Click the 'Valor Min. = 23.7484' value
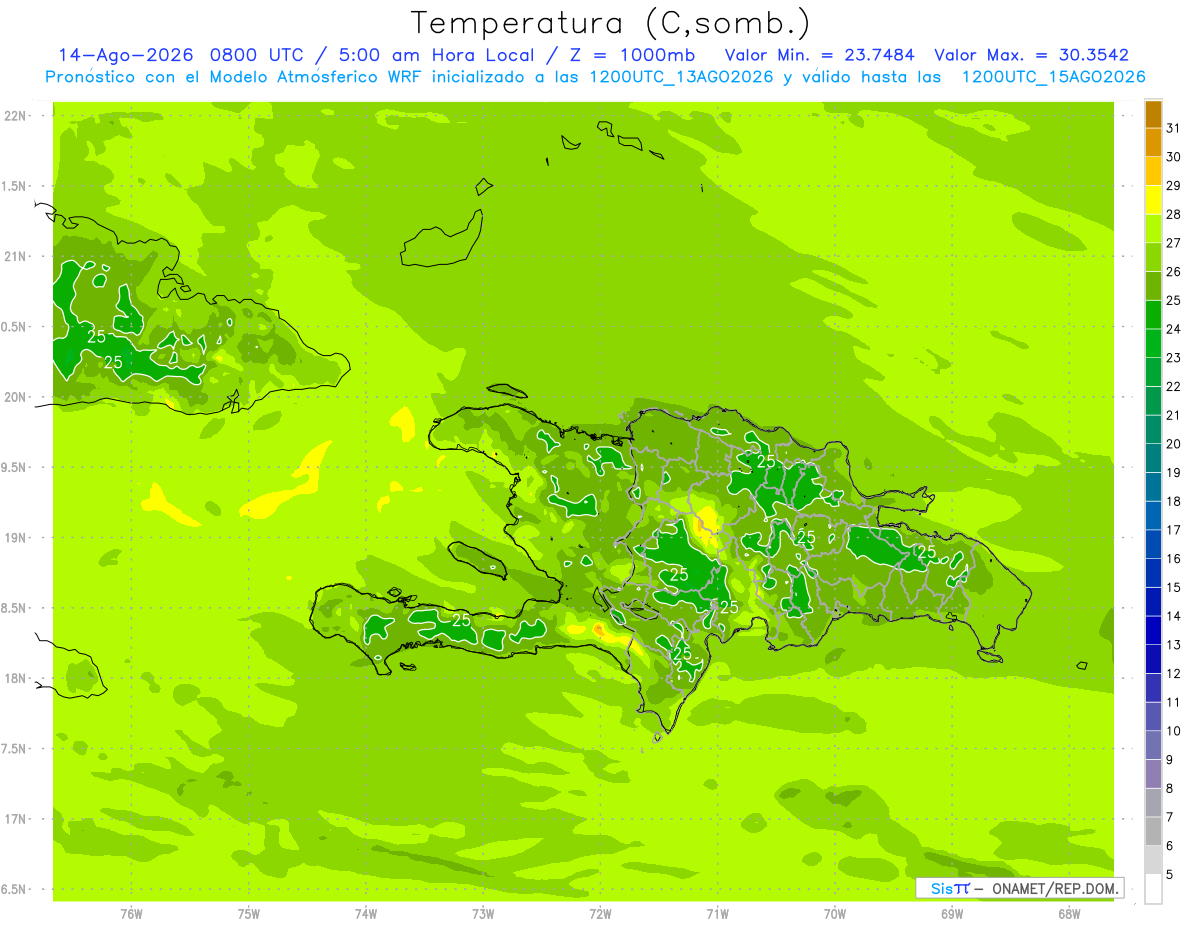The image size is (1200, 927). pyautogui.click(x=820, y=55)
